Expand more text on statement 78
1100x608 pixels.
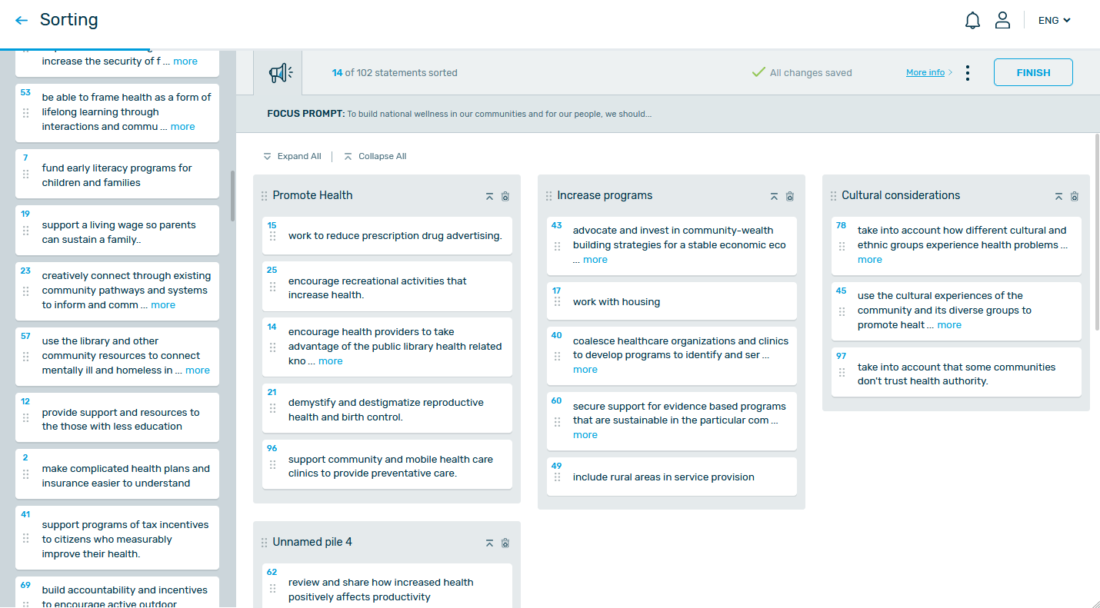(869, 259)
